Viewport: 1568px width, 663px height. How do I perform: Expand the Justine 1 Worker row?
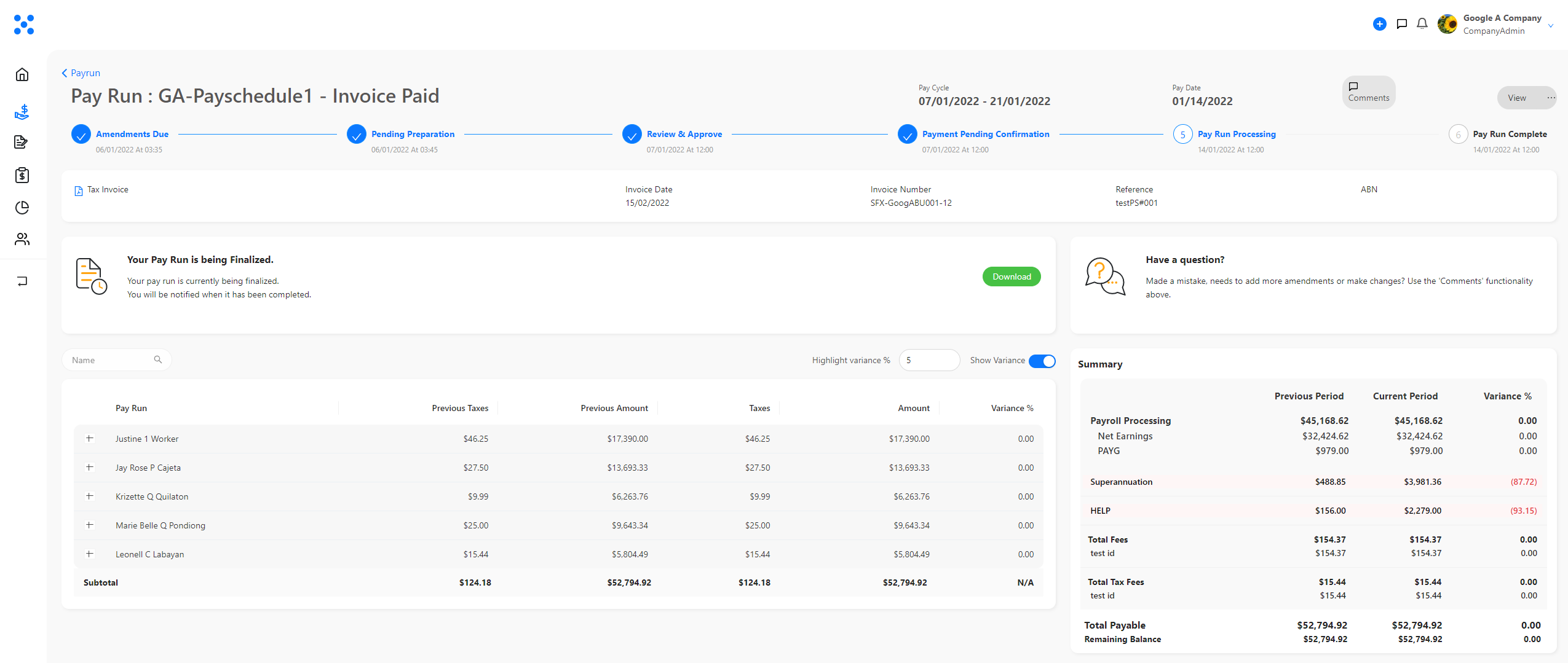(x=90, y=439)
